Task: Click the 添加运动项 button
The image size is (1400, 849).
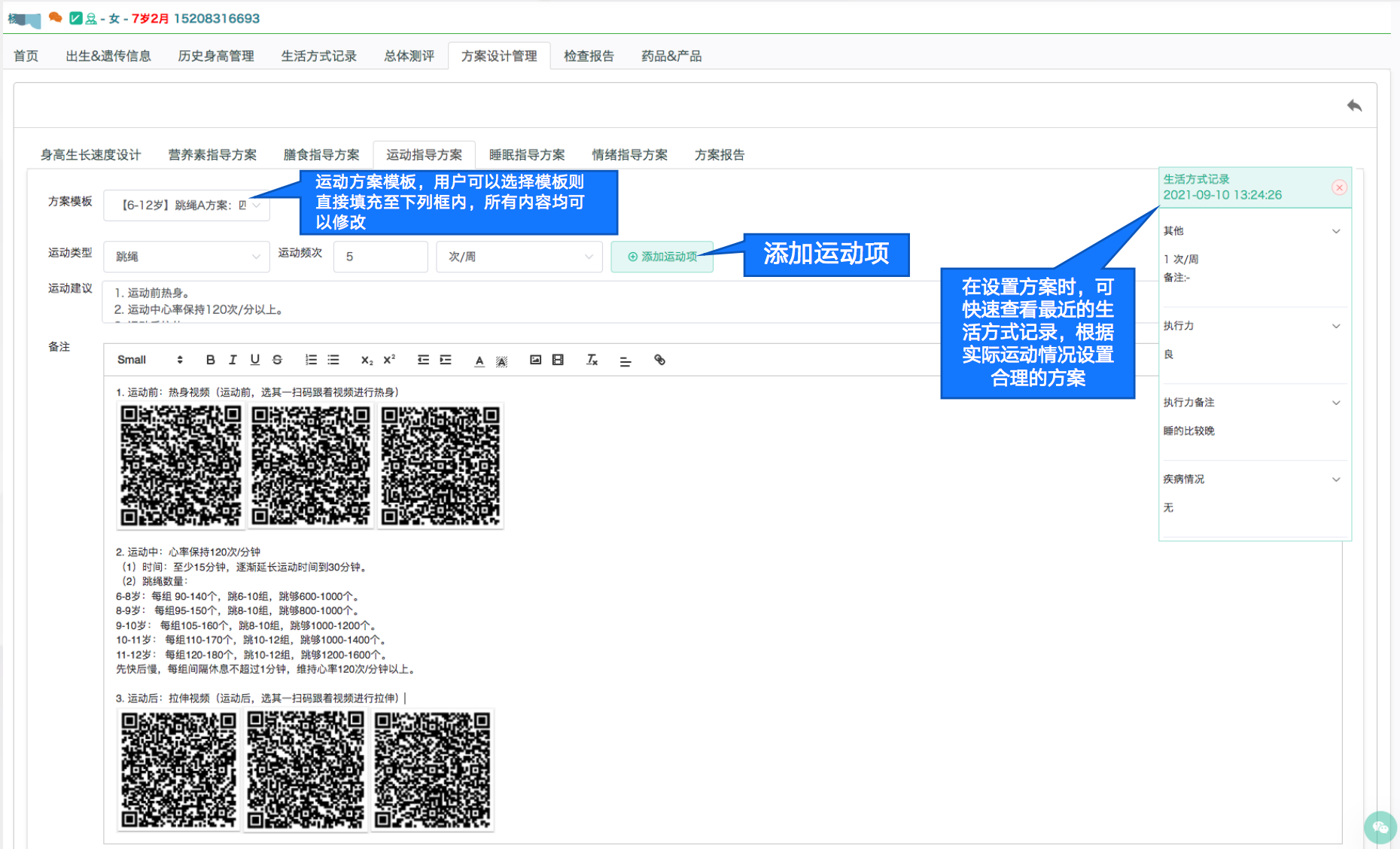Action: [662, 257]
